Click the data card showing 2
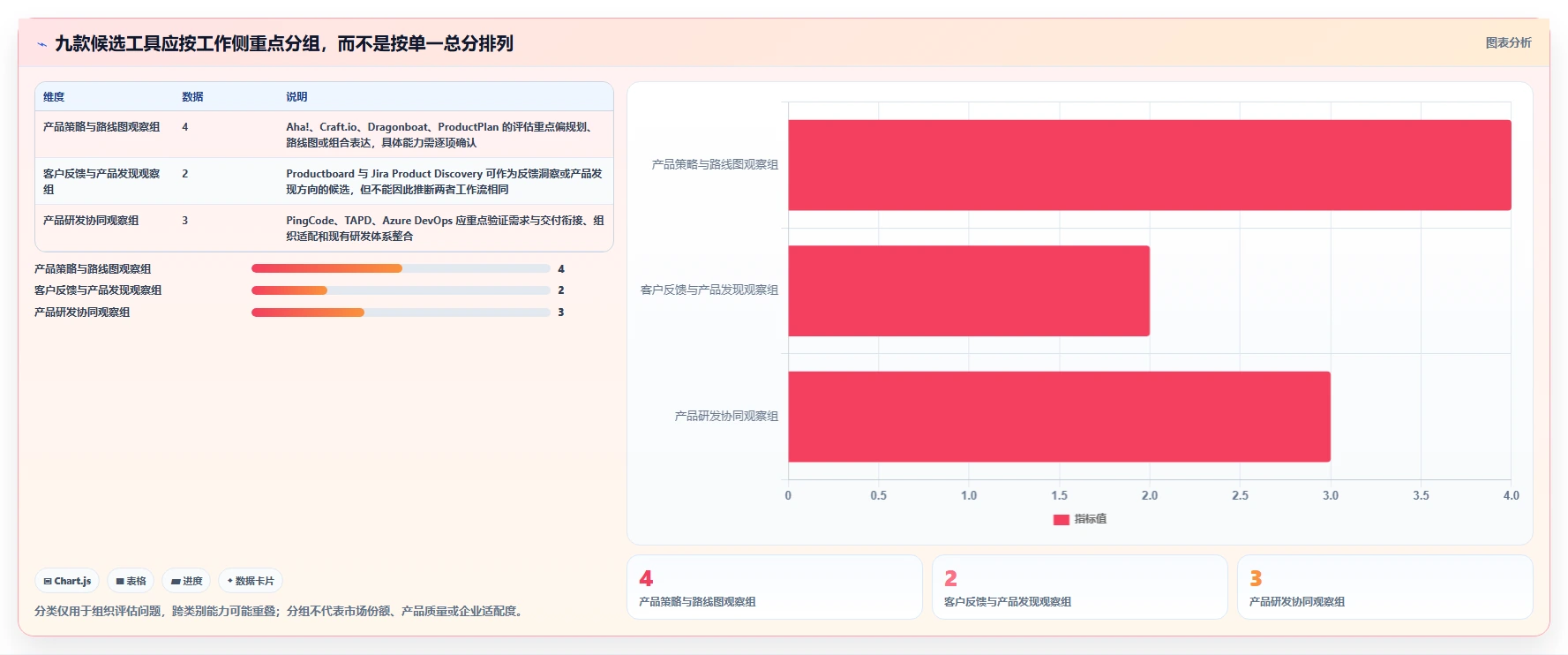1568x655 pixels. pyautogui.click(x=1080, y=587)
